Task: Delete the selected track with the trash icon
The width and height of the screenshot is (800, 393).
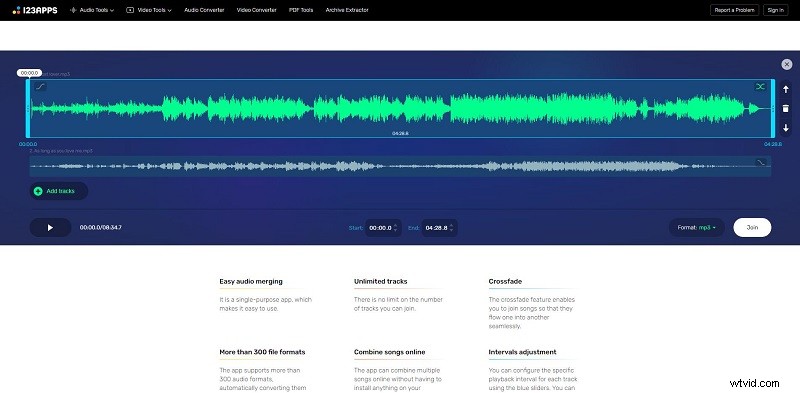Action: [786, 108]
